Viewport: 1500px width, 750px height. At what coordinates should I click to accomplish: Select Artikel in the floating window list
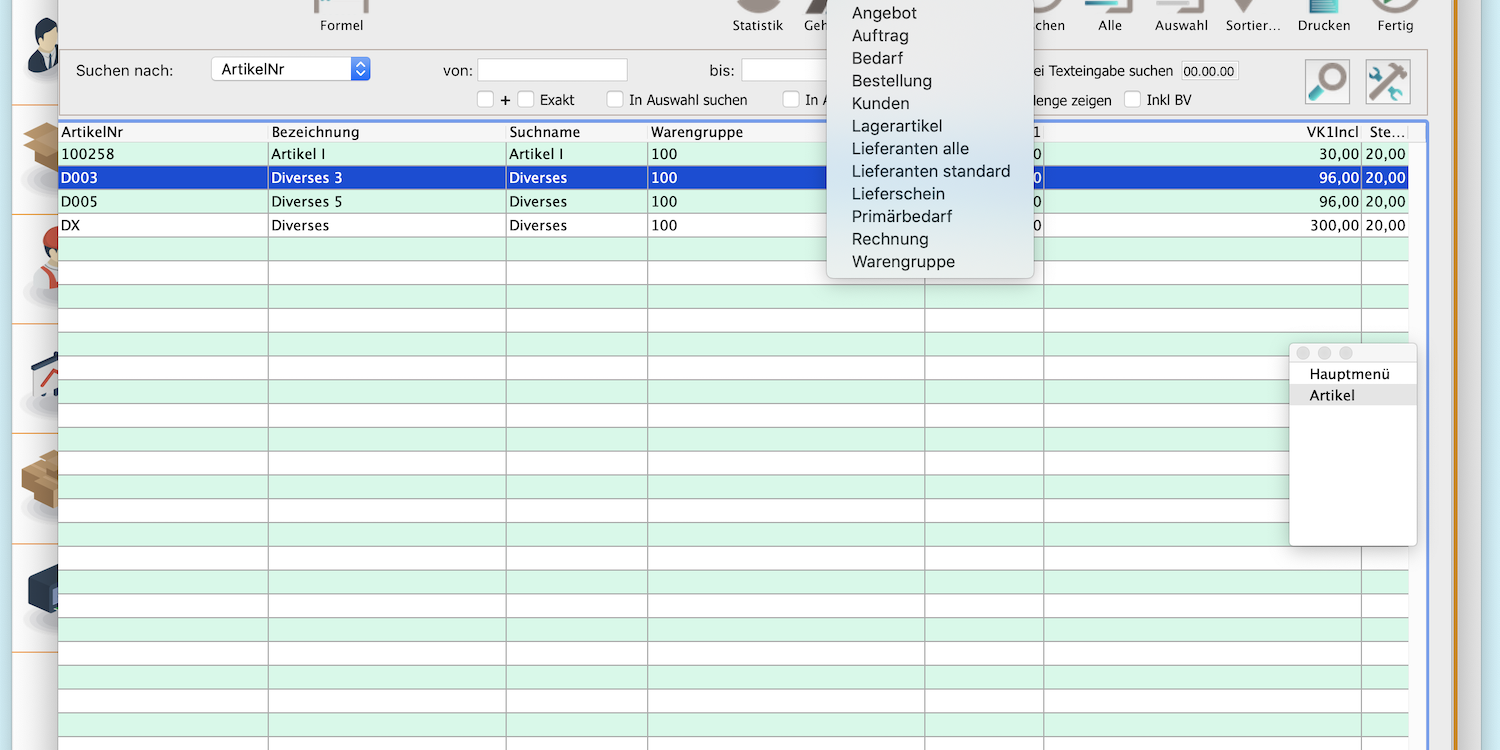pos(1353,395)
